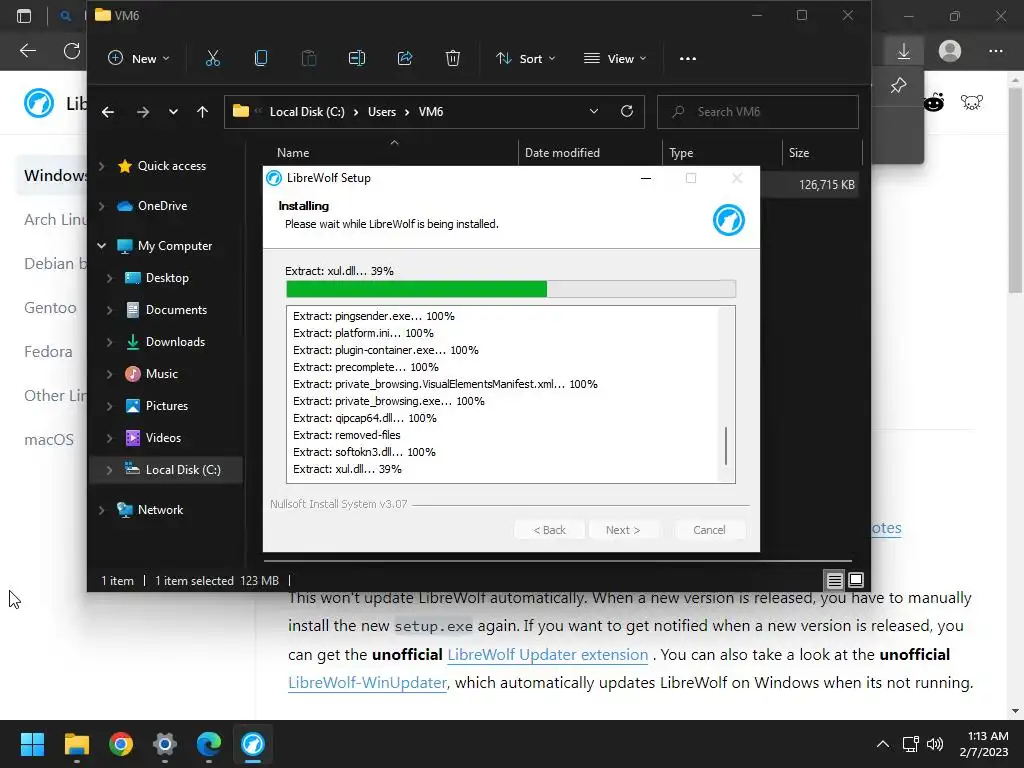Sort by Size column header
The height and width of the screenshot is (768, 1024).
799,153
